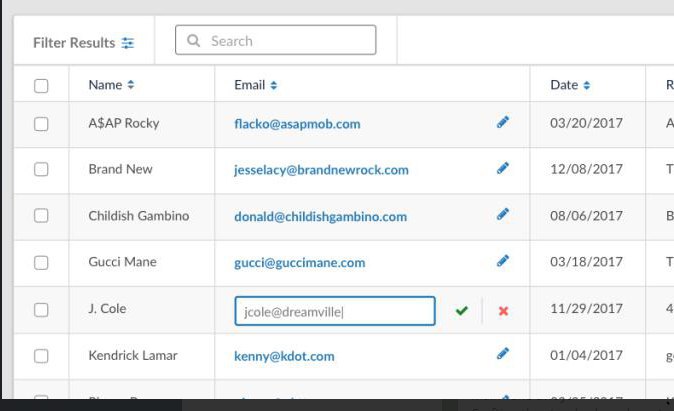This screenshot has height=411, width=674.
Task: Click the name A$AP Rocky
Action: coord(124,123)
